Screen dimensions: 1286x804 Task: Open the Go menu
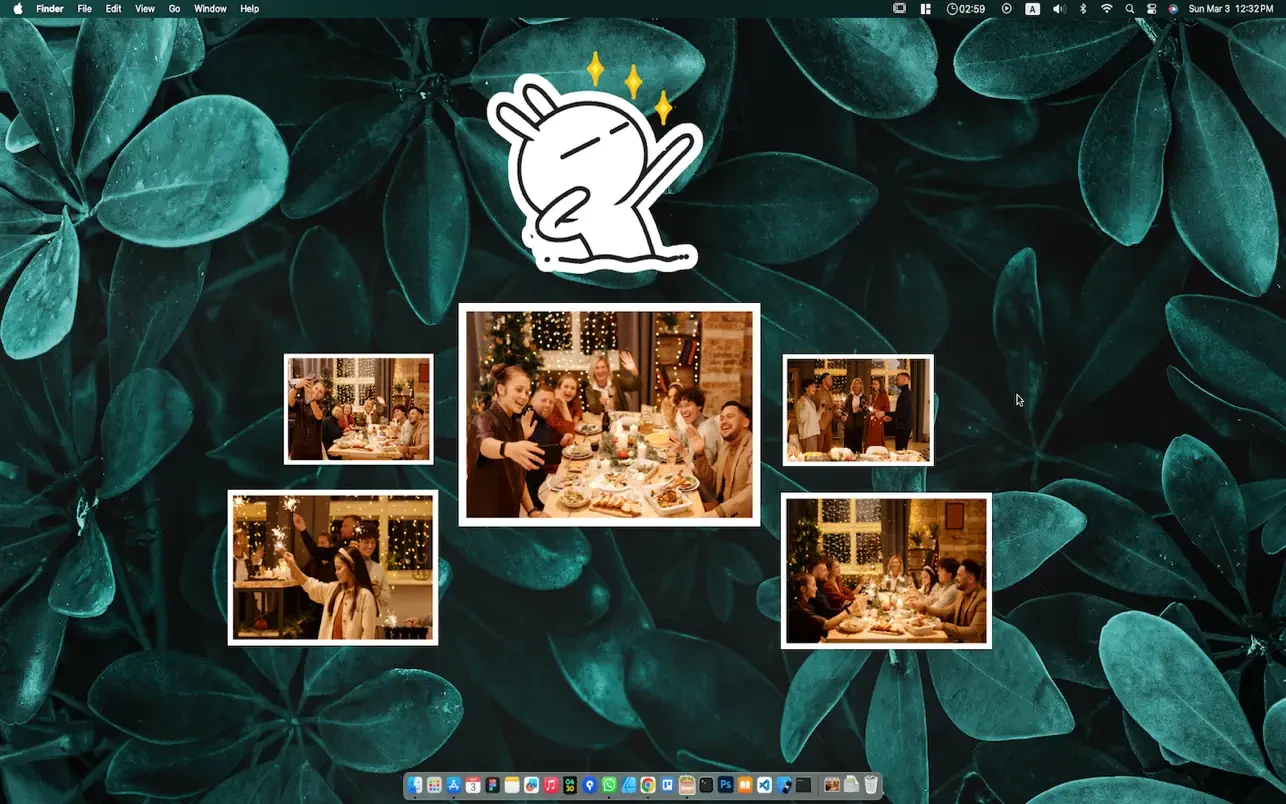point(174,9)
